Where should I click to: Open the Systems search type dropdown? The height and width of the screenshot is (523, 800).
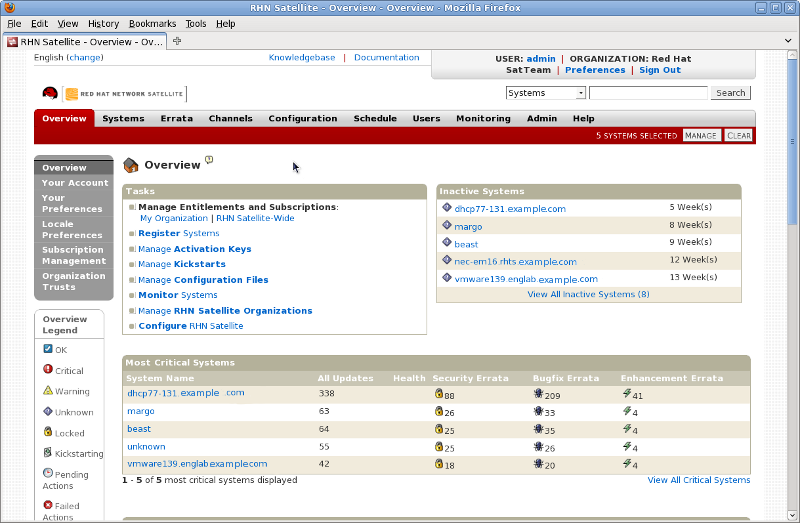545,93
